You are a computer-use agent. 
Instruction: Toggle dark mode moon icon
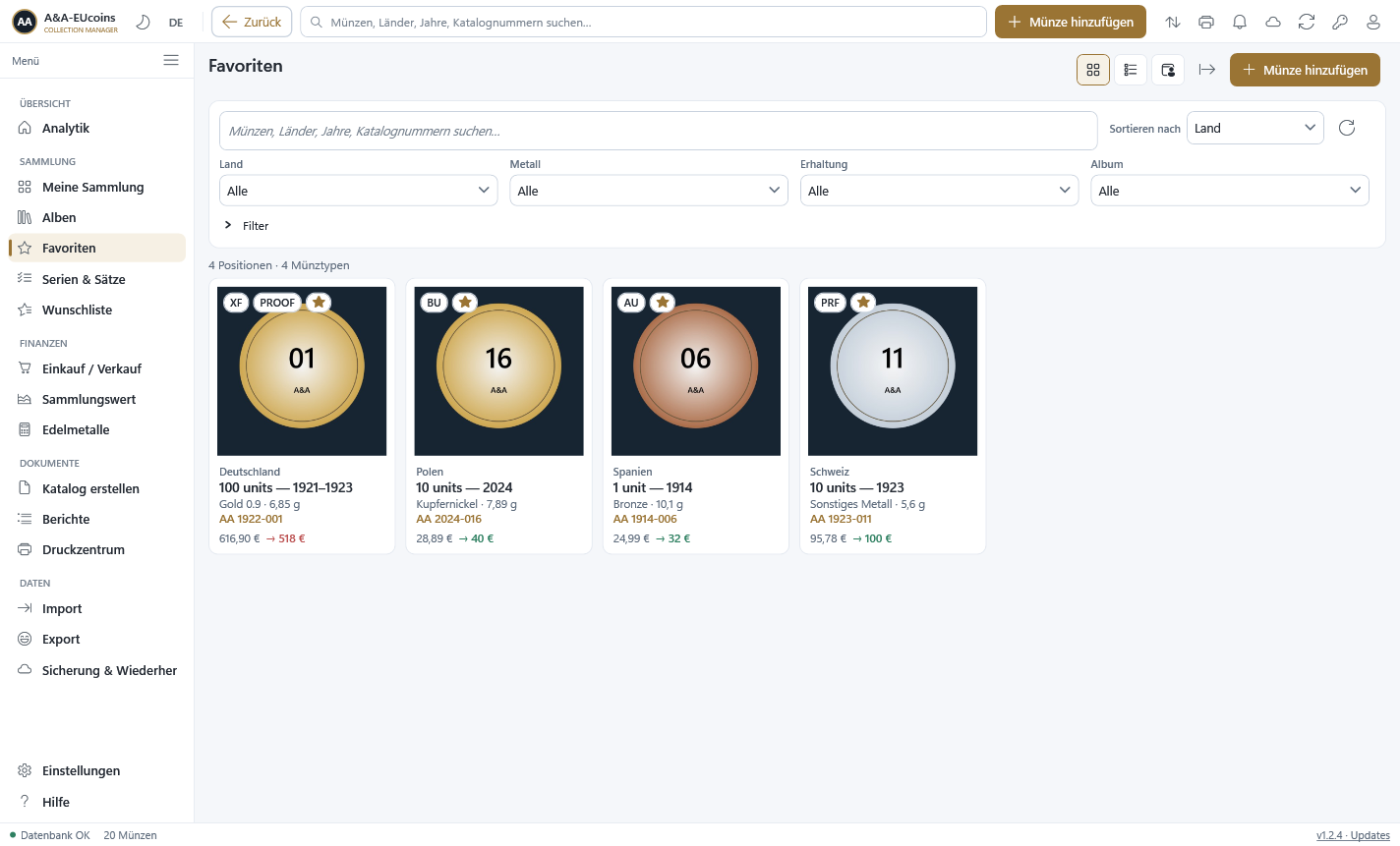143,22
